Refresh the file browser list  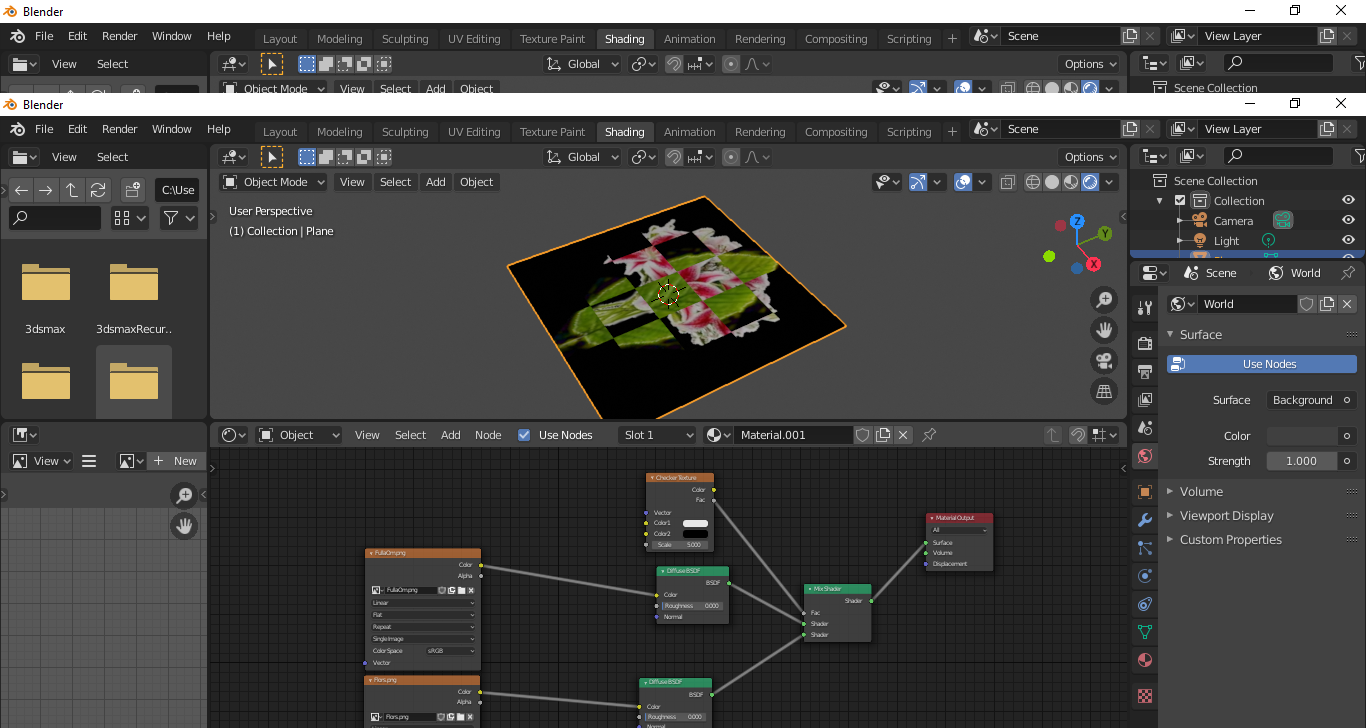pyautogui.click(x=98, y=190)
